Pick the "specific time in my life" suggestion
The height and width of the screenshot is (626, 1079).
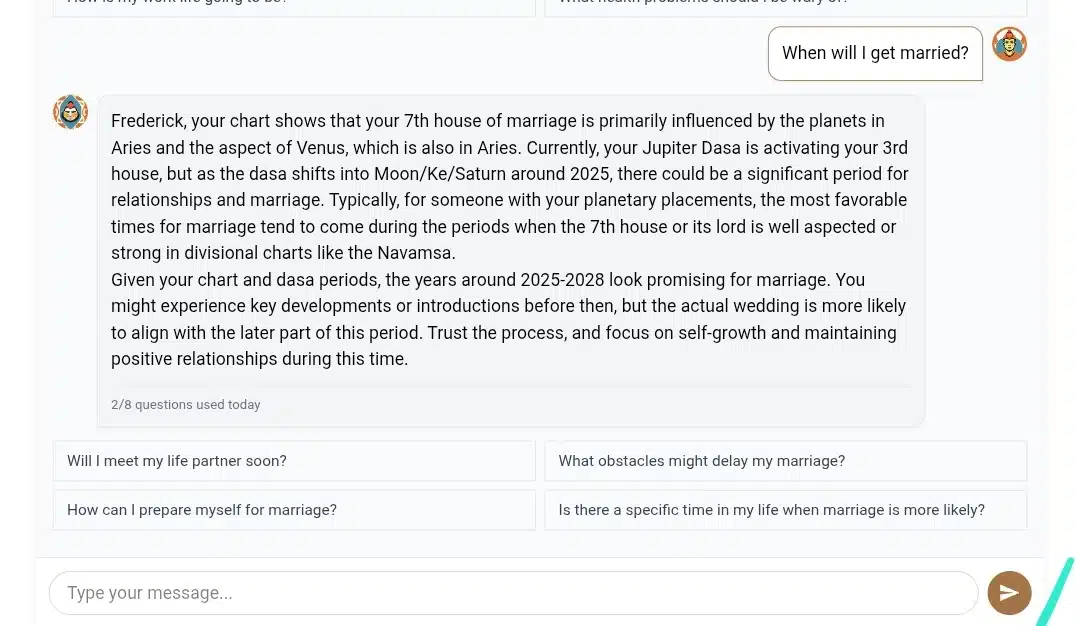click(x=785, y=510)
